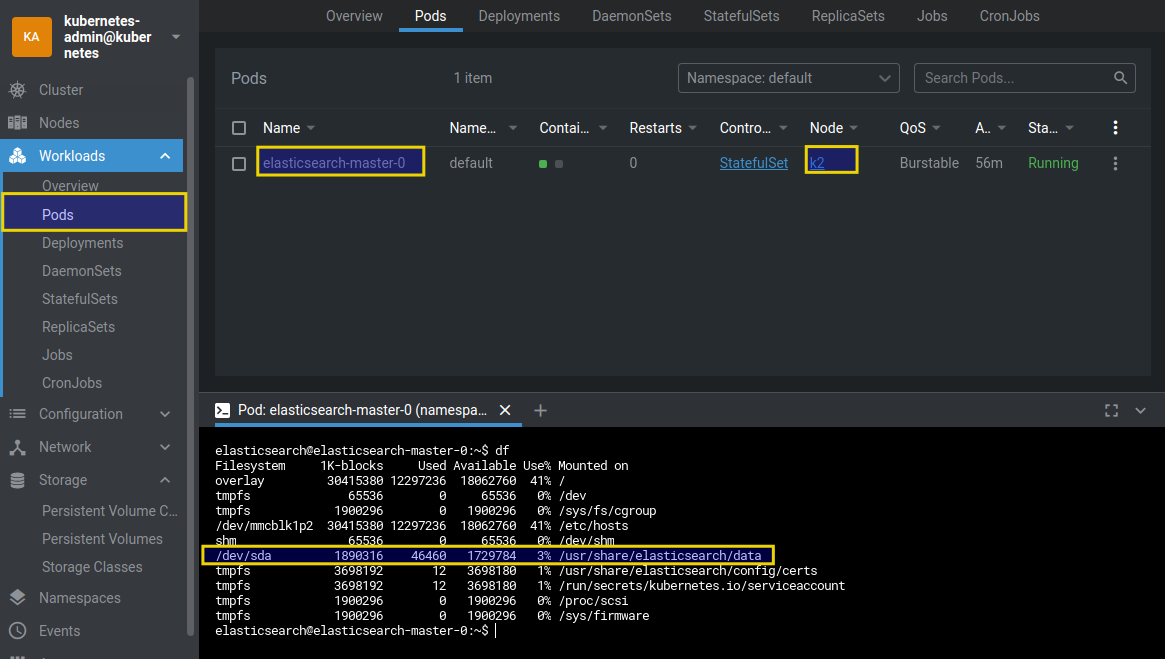Sort by the Containers column header
This screenshot has width=1165, height=659.
[564, 128]
